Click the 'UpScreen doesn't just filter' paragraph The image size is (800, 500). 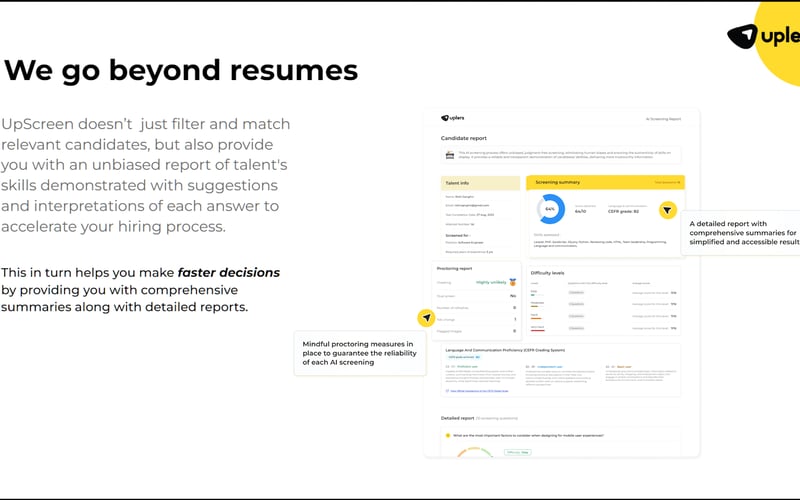point(146,175)
